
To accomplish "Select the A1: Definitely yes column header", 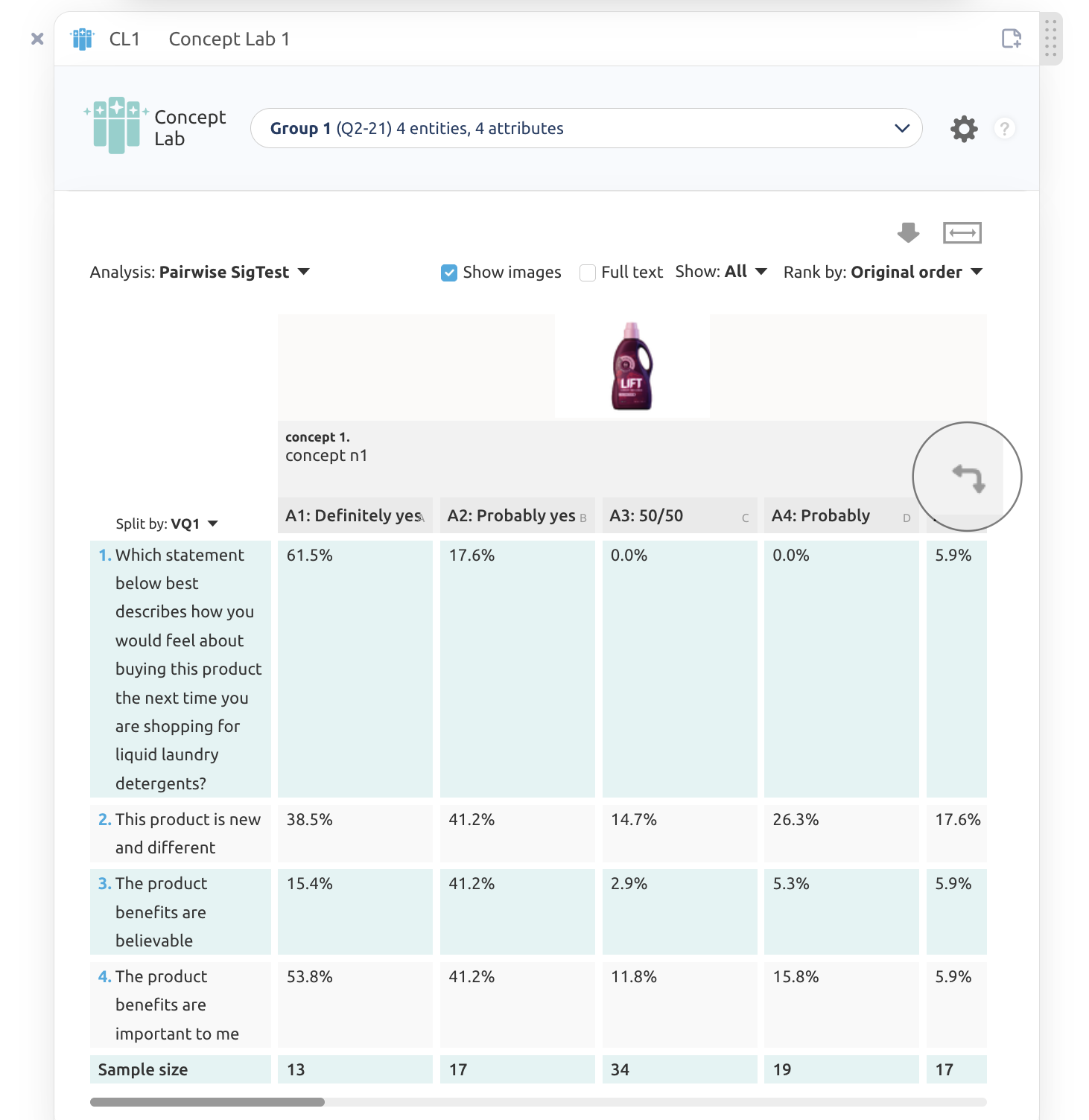I will coord(355,515).
